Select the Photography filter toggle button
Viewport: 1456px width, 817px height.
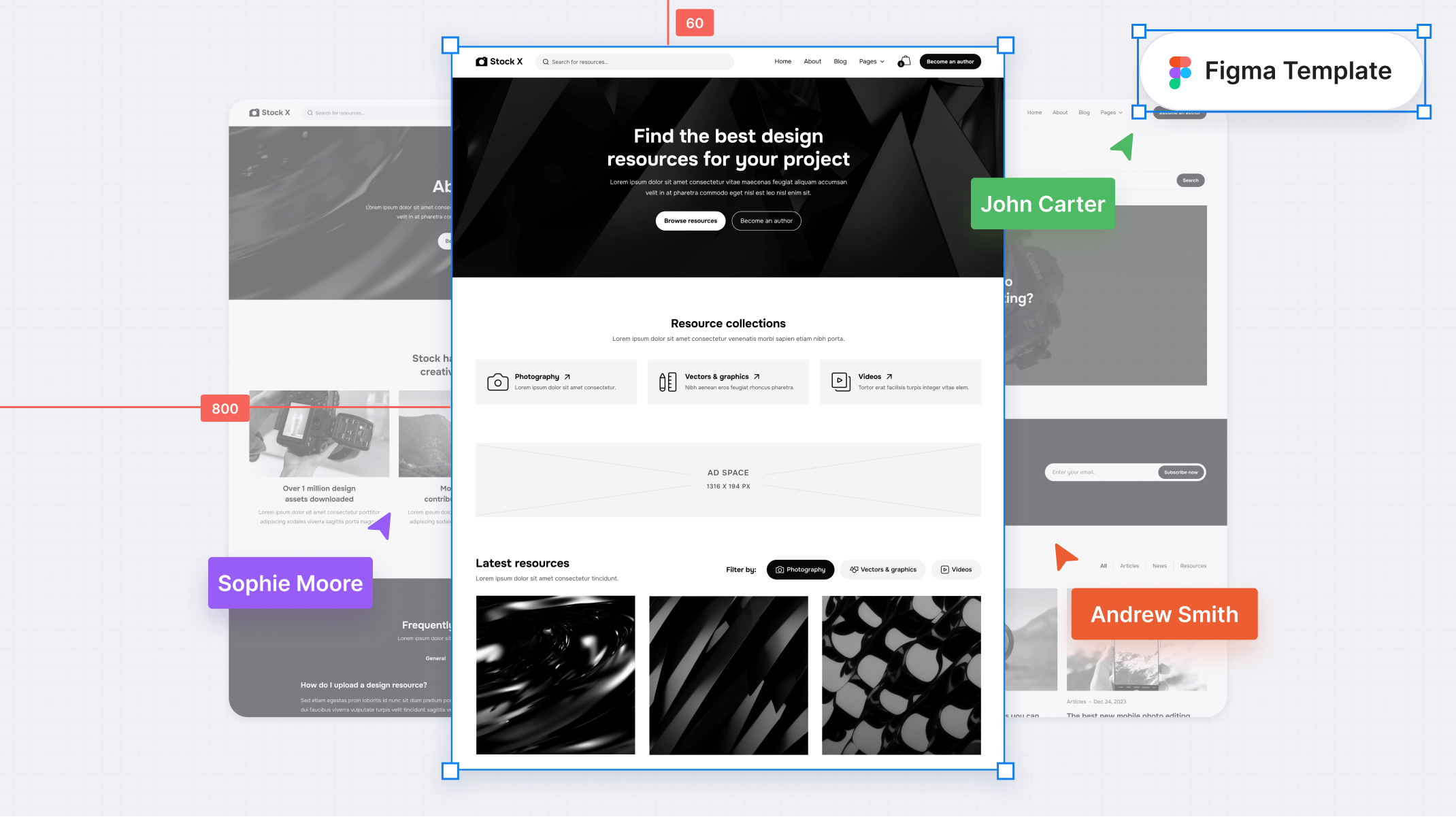[800, 569]
